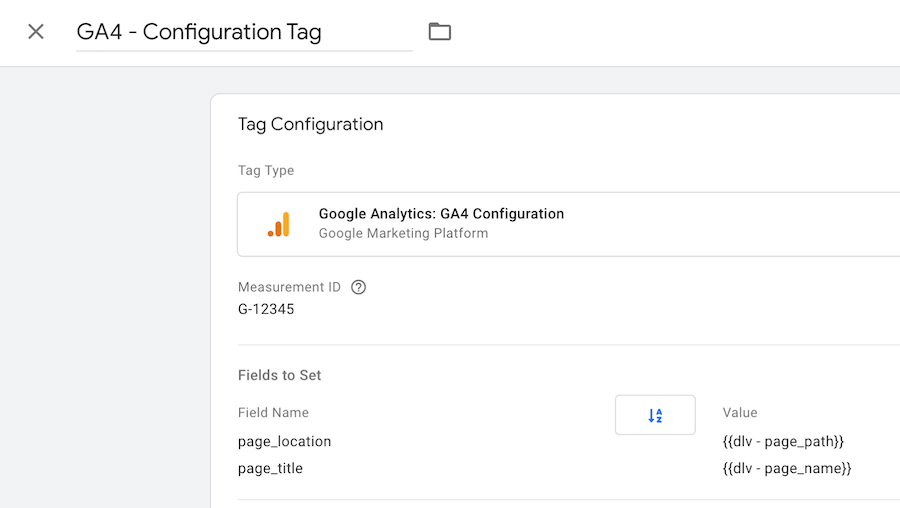Click the Measurement ID label
Image resolution: width=900 pixels, height=508 pixels.
click(289, 287)
